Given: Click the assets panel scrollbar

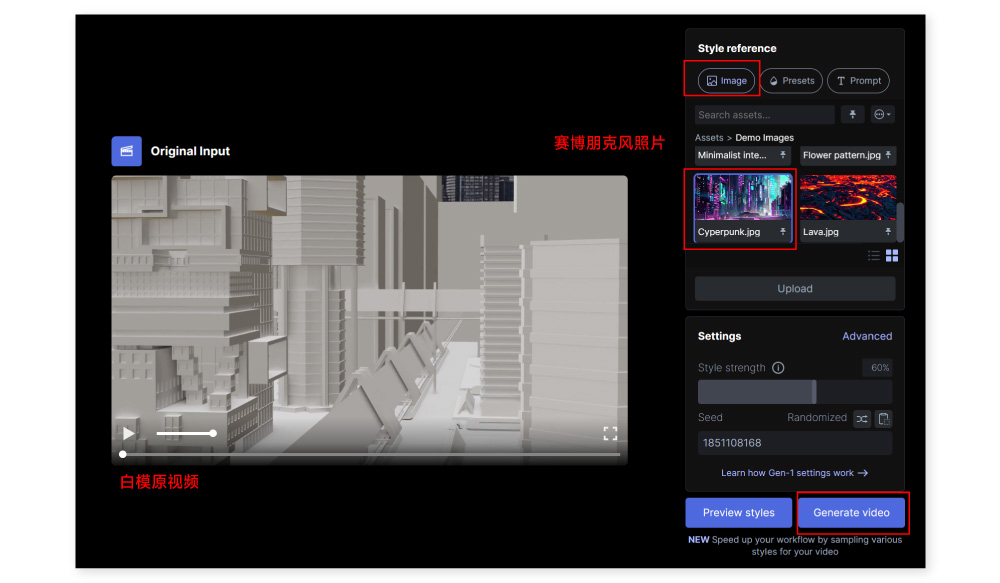Looking at the screenshot, I should click(900, 222).
